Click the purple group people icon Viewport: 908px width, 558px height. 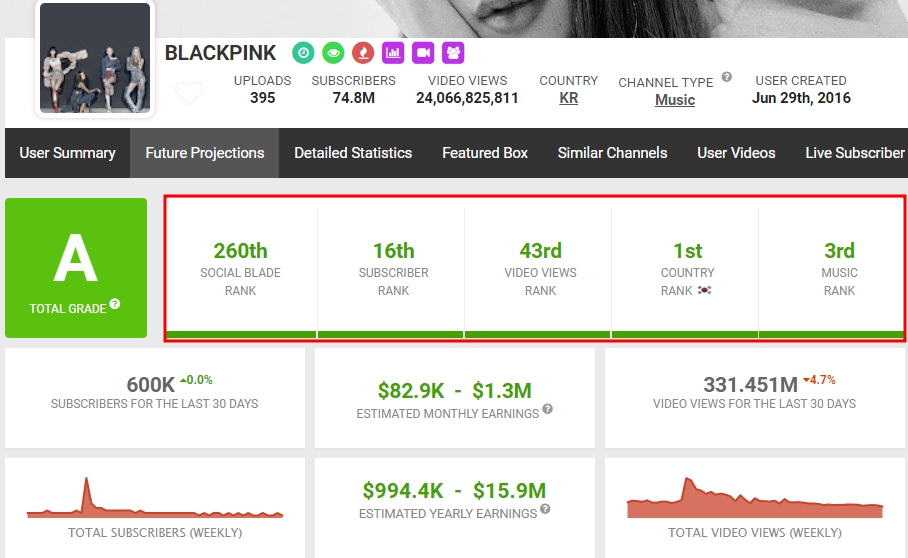pos(453,53)
